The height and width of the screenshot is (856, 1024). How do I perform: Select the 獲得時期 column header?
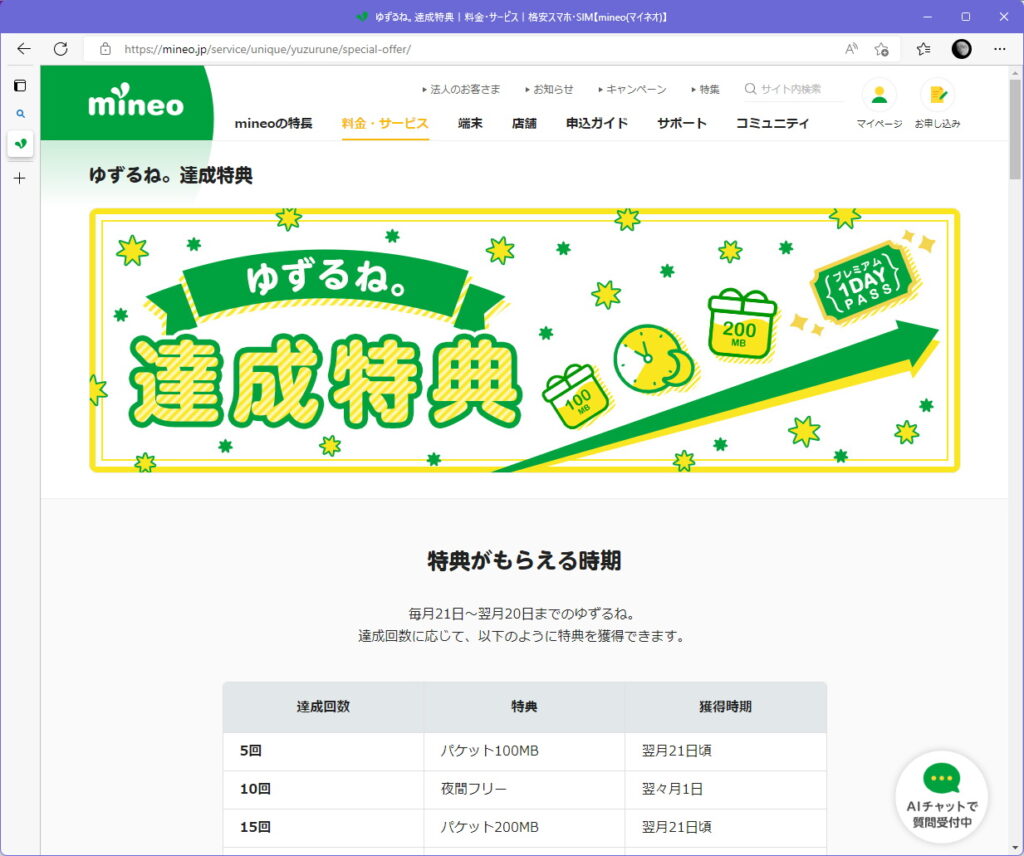point(726,706)
